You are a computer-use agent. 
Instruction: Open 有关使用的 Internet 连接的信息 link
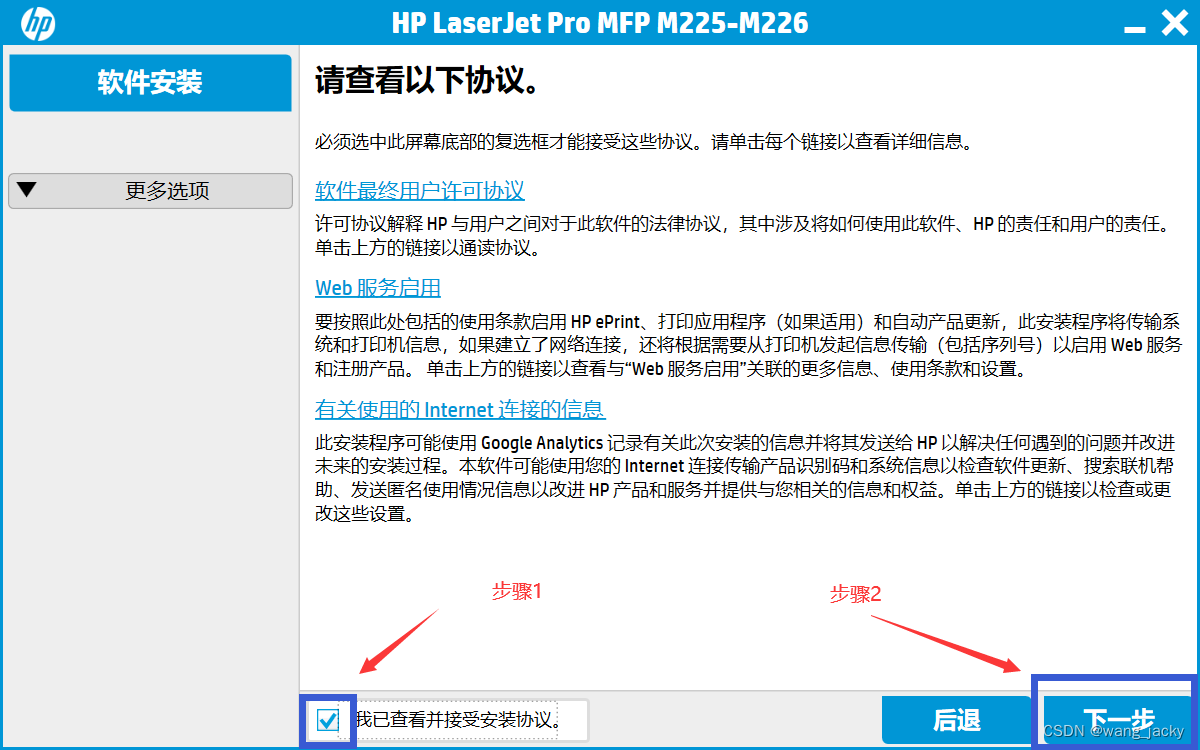[x=460, y=410]
